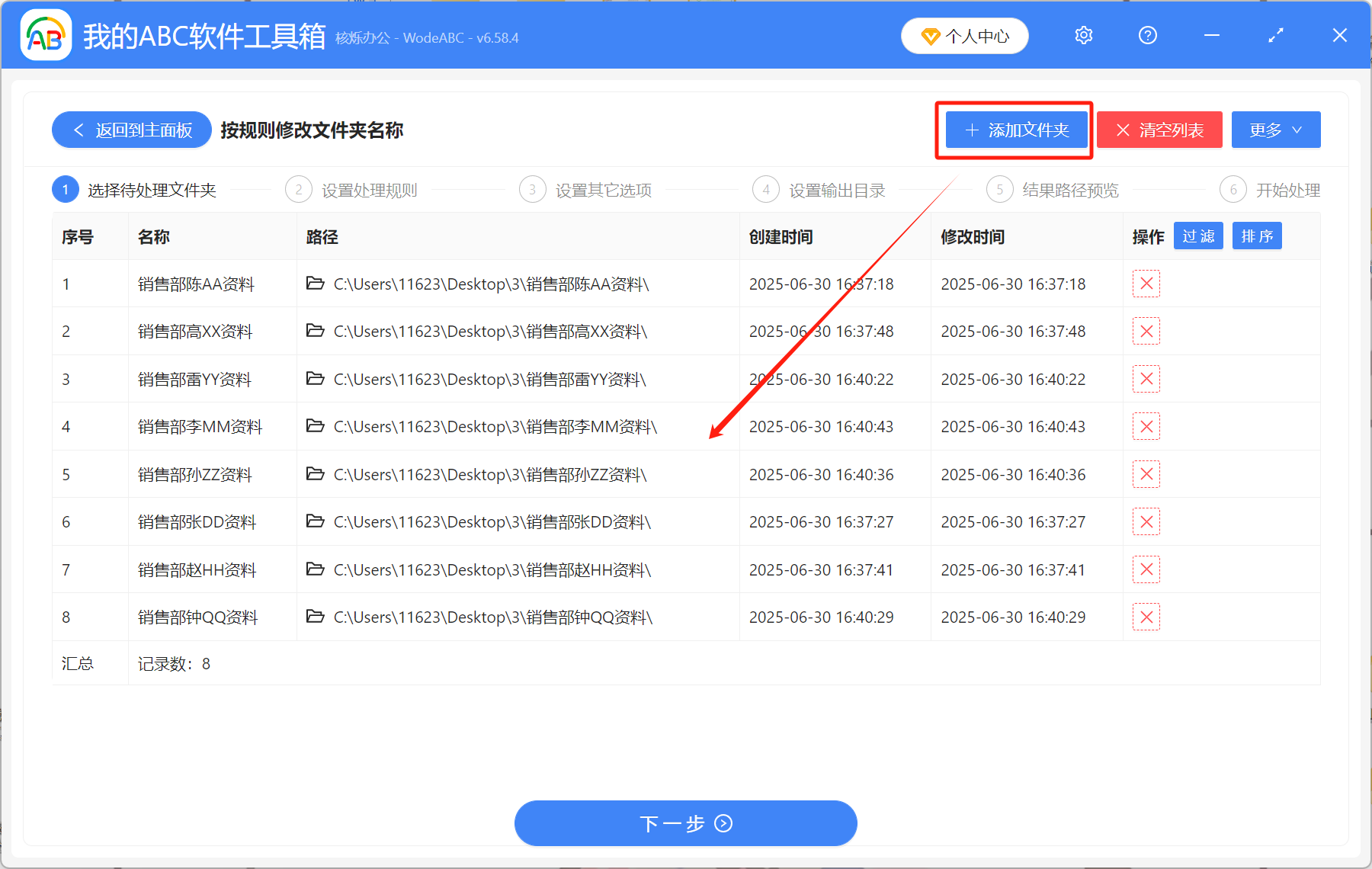
Task: Click the crown icon inside 个人中心
Action: pyautogui.click(x=929, y=36)
